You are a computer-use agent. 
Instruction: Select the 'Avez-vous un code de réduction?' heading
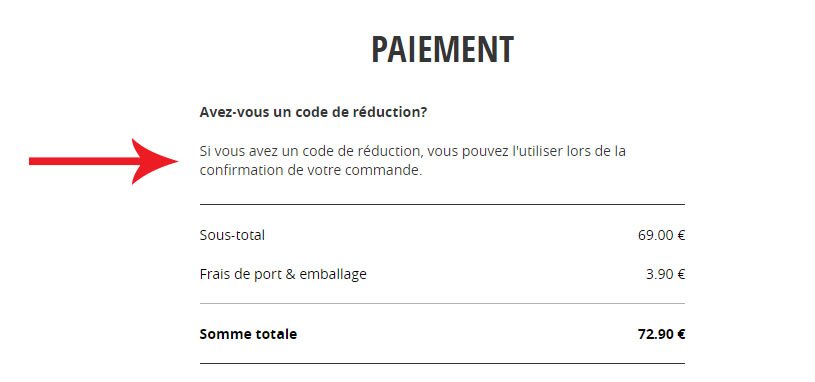point(313,112)
